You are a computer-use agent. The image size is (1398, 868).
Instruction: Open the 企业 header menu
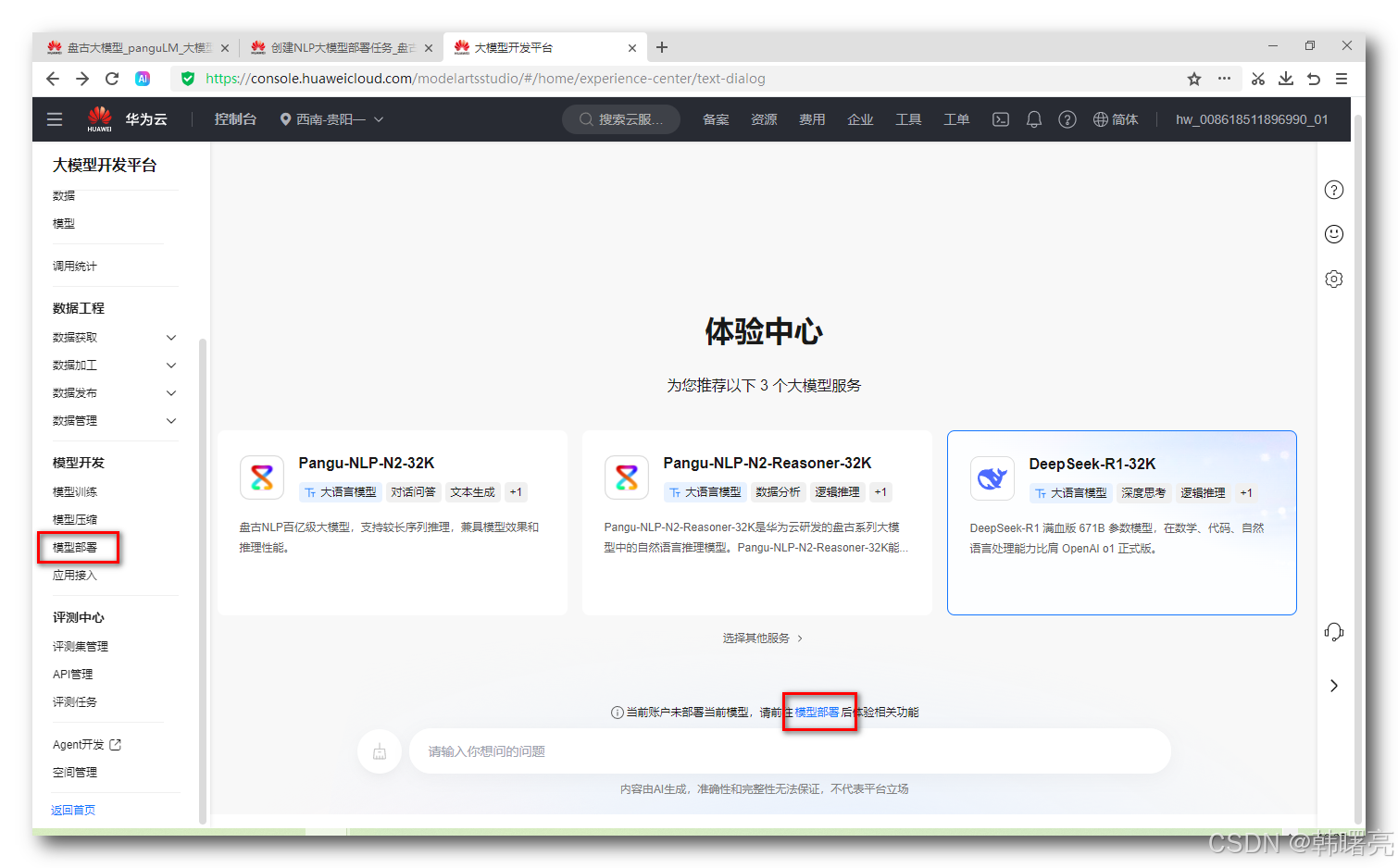(860, 119)
